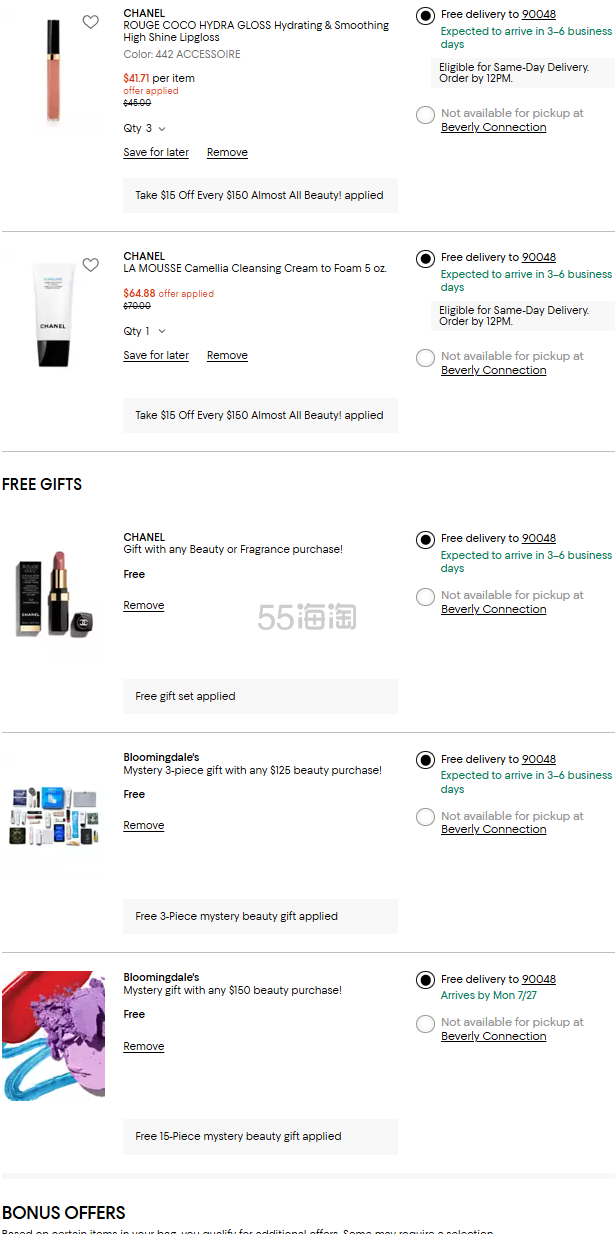This screenshot has height=1234, width=615.
Task: Select pickup radio for Mystery 3-piece gift
Action: coord(425,818)
